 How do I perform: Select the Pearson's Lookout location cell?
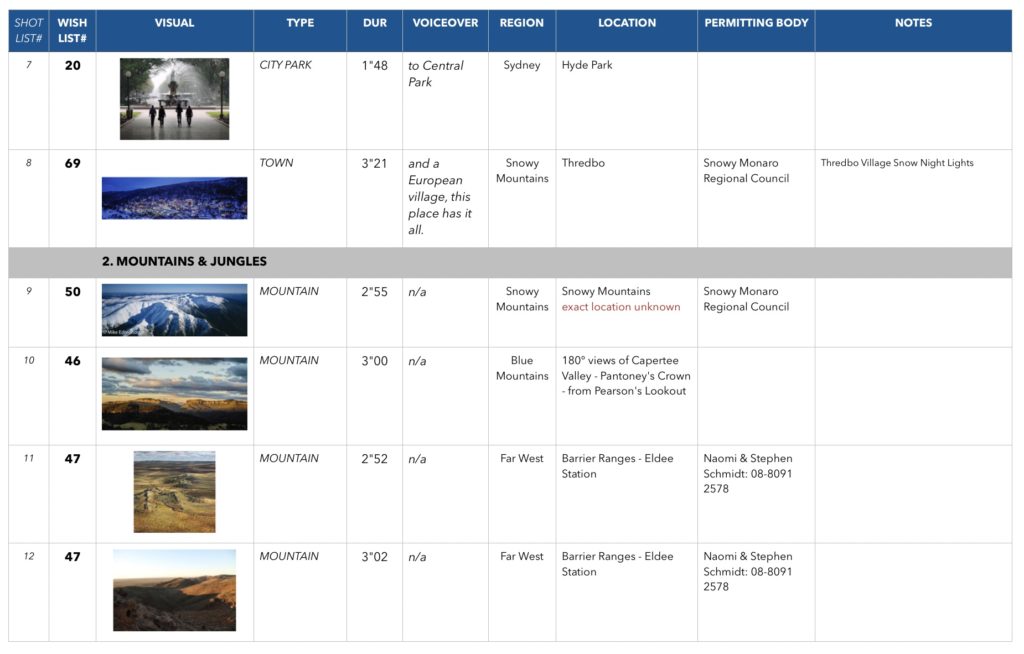click(x=627, y=396)
